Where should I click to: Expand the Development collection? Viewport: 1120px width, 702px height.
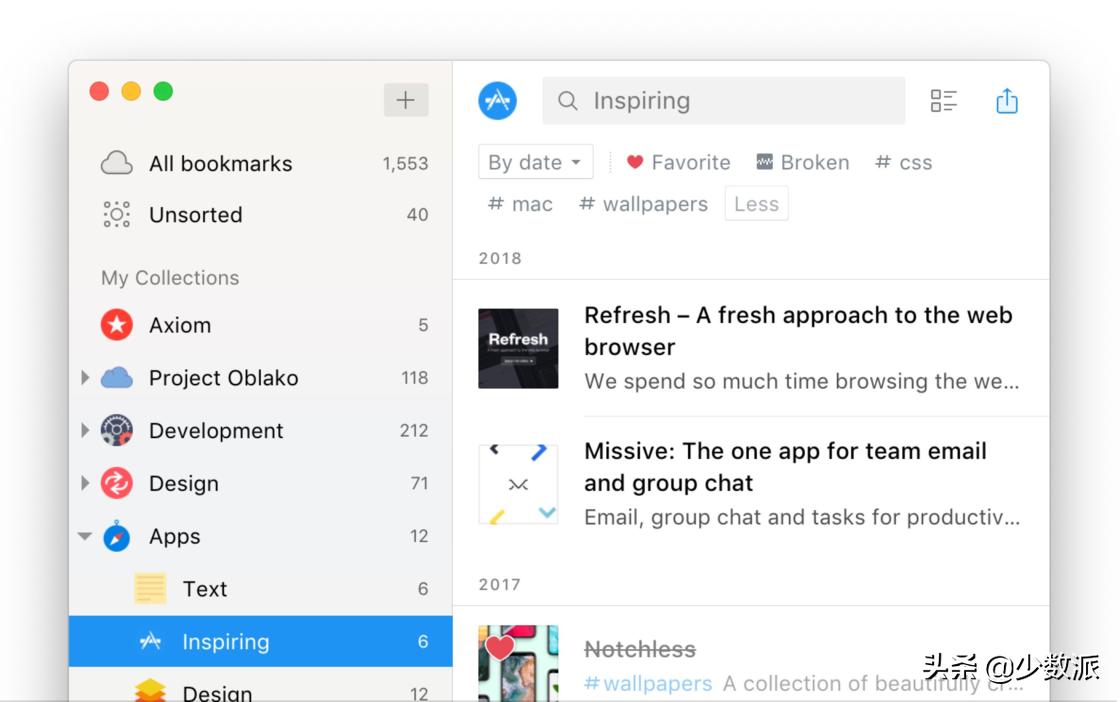pos(85,430)
